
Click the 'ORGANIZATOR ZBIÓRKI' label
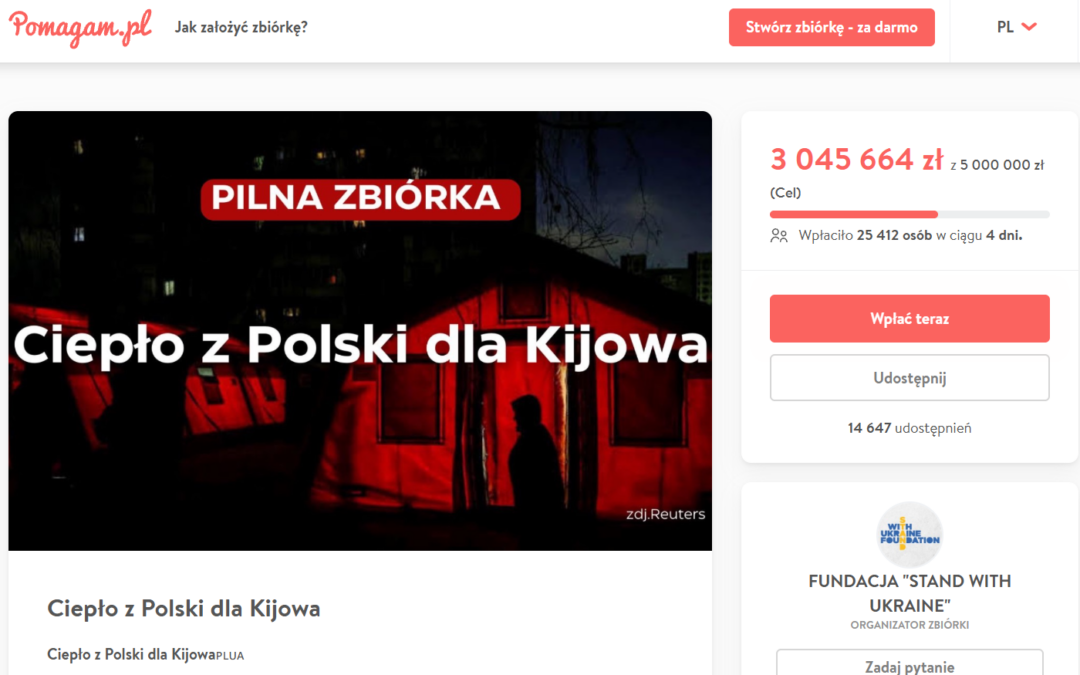pos(909,625)
